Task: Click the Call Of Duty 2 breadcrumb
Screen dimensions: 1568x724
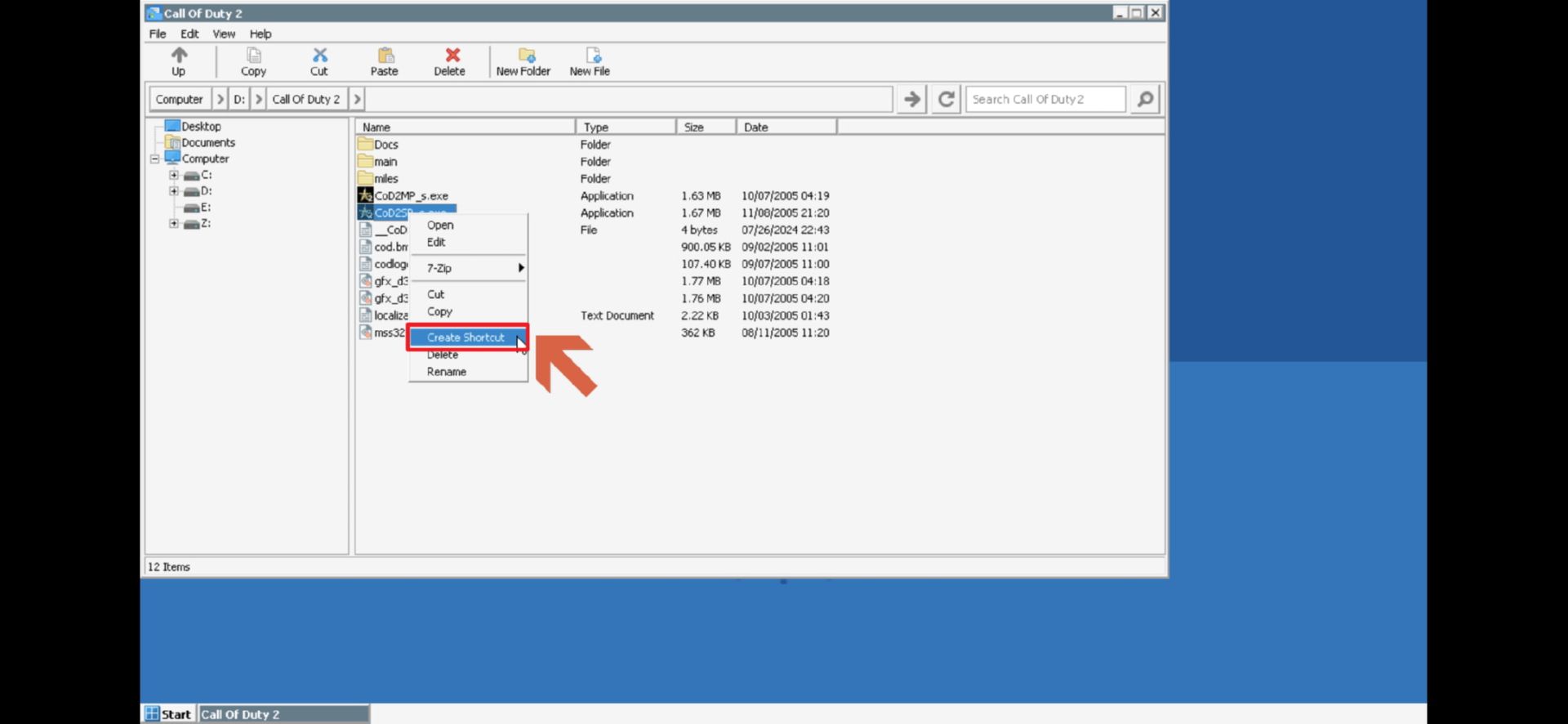Action: click(x=306, y=99)
